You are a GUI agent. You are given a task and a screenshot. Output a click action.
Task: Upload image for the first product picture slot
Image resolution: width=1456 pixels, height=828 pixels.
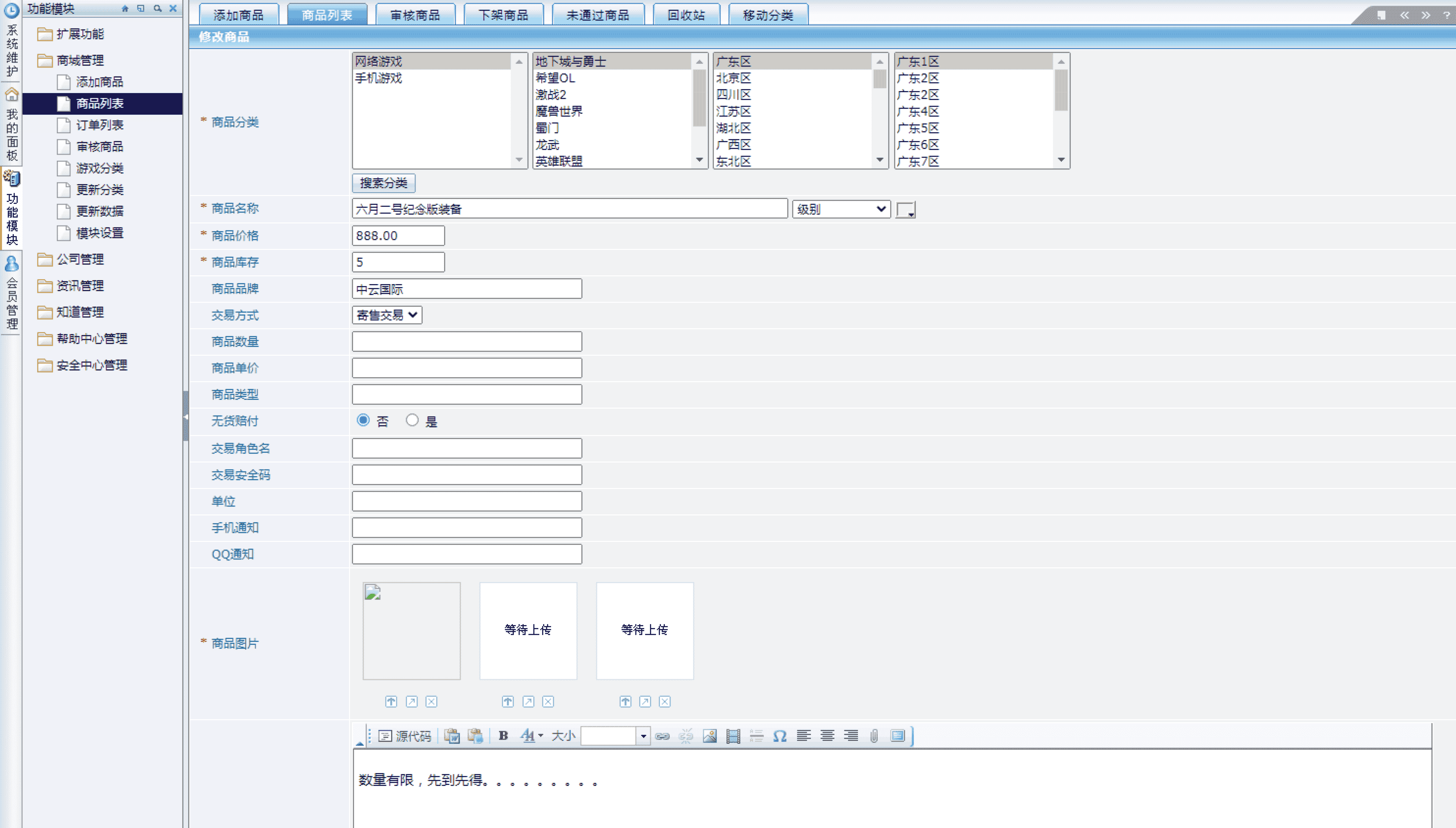click(x=391, y=701)
